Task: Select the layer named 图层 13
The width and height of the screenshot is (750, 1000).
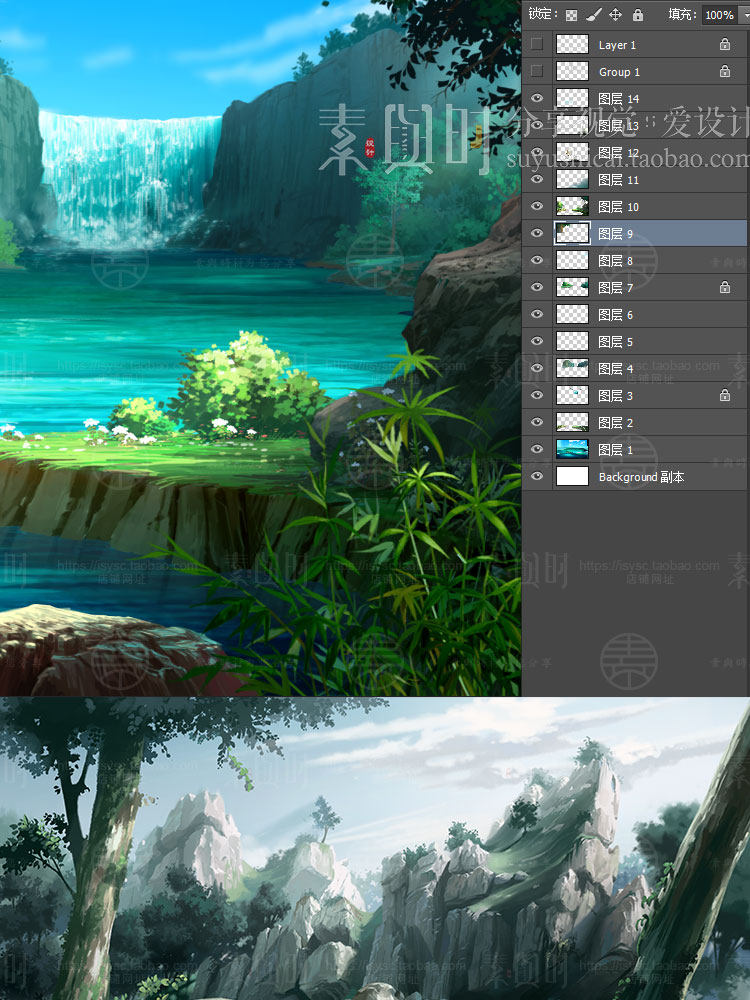Action: [618, 126]
